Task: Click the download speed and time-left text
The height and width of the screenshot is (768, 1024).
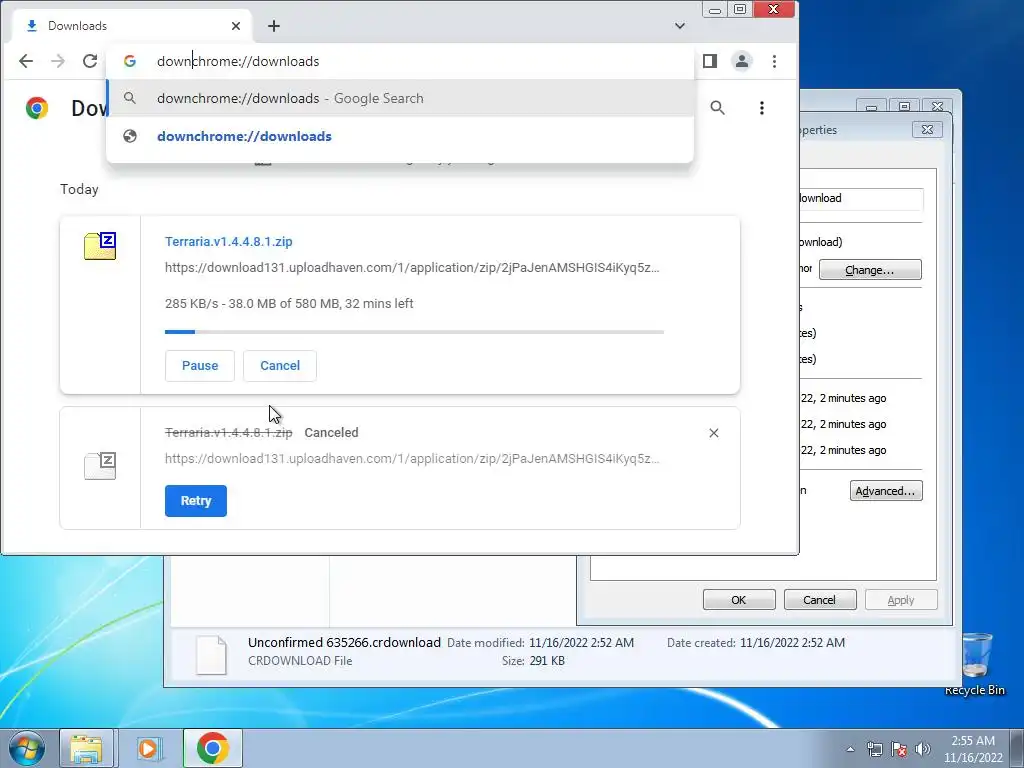Action: (289, 304)
